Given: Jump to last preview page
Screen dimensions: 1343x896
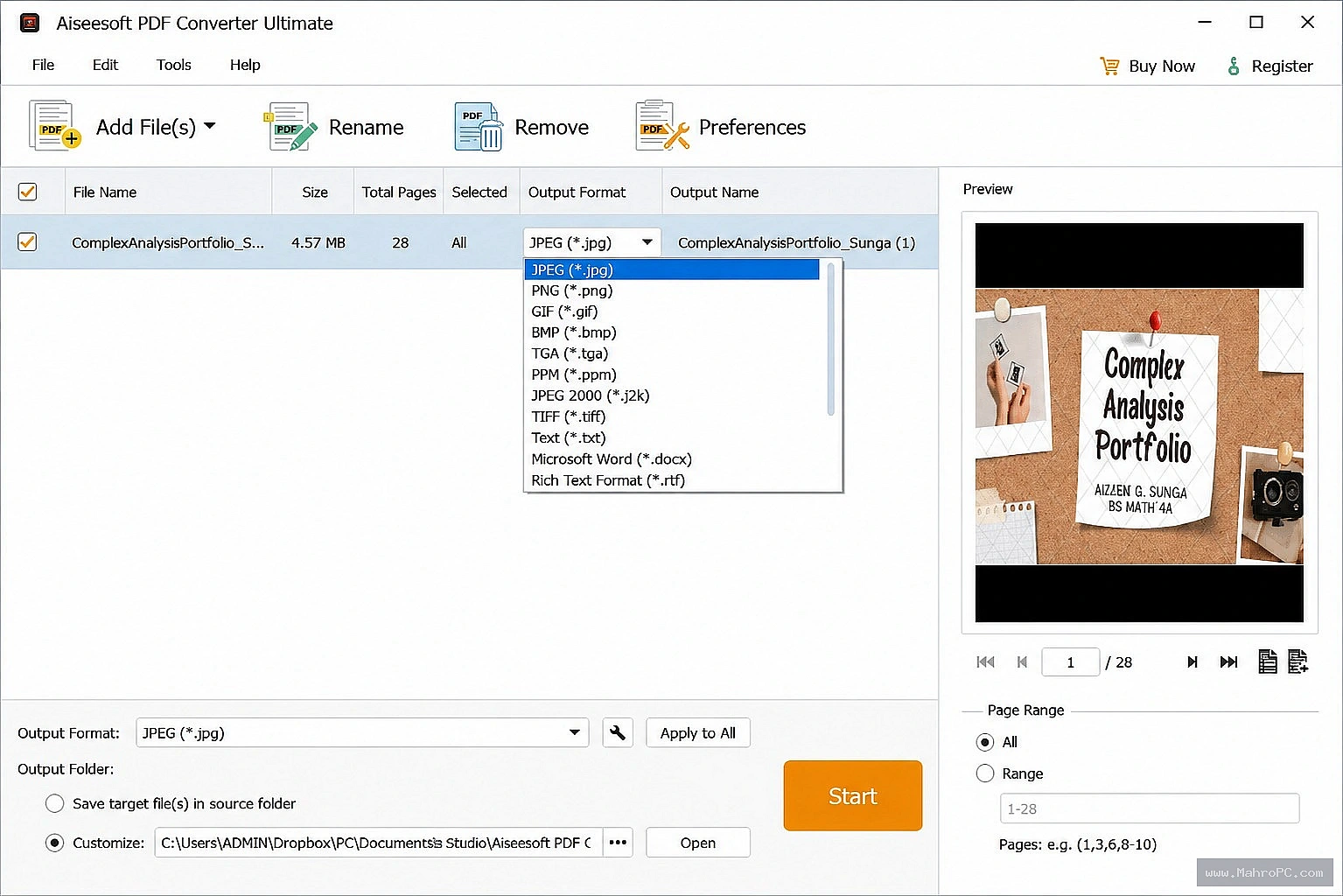Looking at the screenshot, I should 1228,661.
